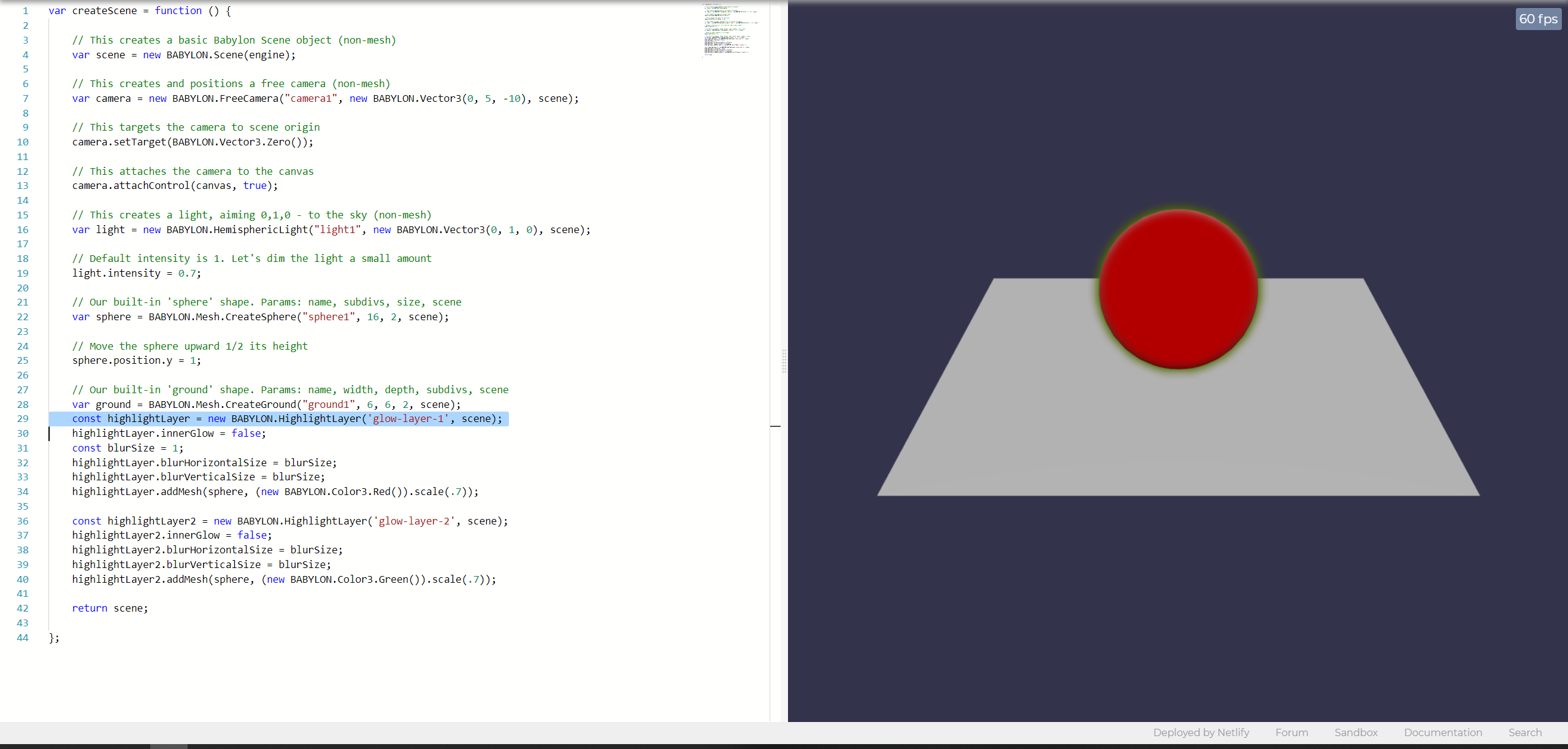1568x749 pixels.
Task: Click 'return scene;' on line 42
Action: tap(110, 608)
